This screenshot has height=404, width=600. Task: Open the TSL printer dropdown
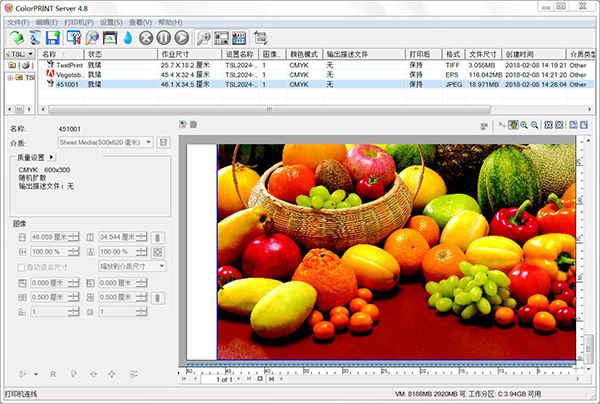(x=30, y=56)
